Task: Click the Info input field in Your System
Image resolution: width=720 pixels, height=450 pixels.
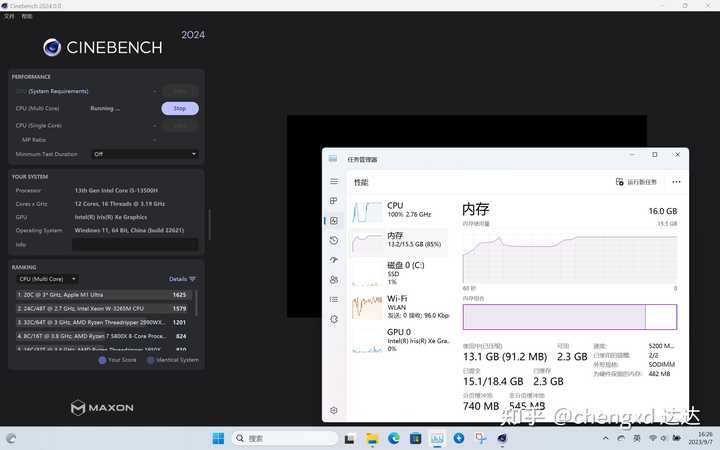Action: [135, 244]
